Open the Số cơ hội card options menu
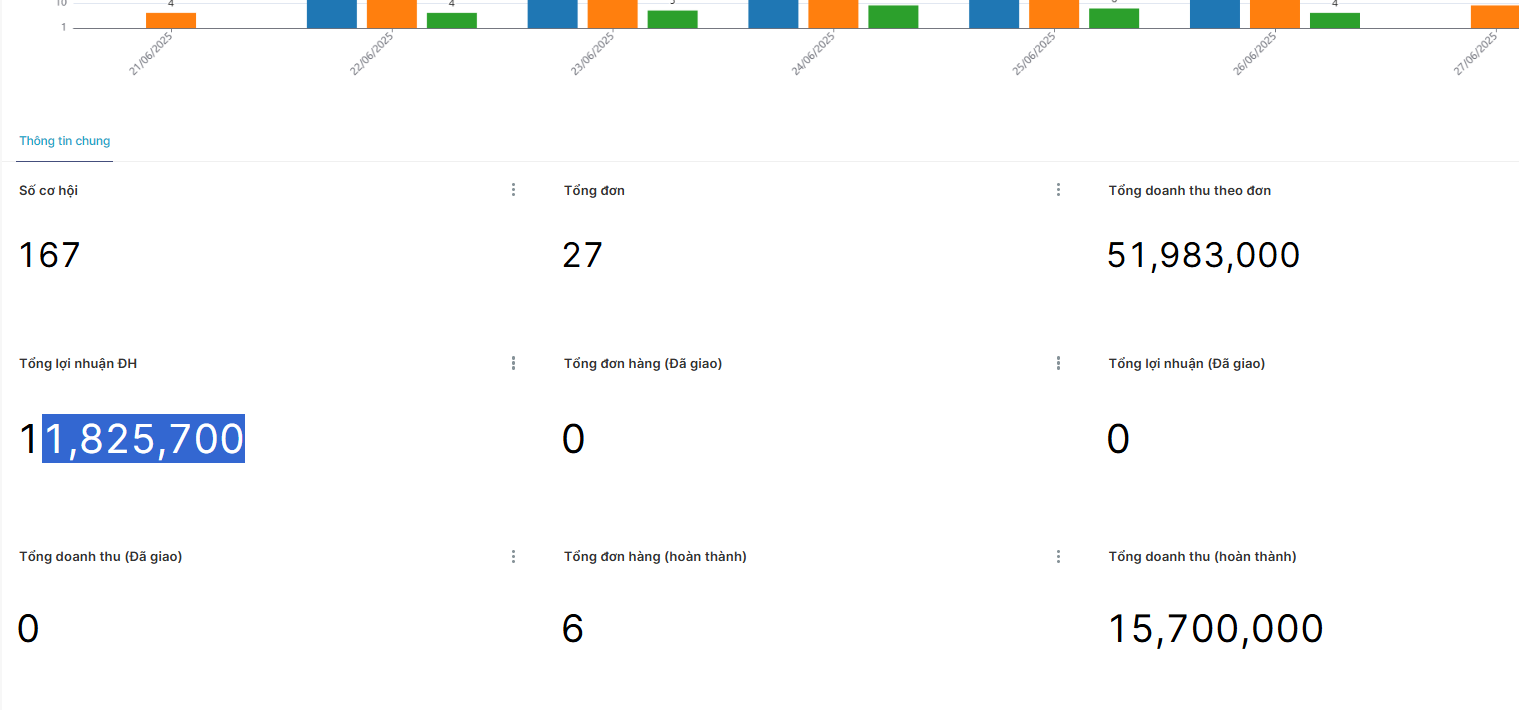Screen dimensions: 1519x710 click(513, 190)
